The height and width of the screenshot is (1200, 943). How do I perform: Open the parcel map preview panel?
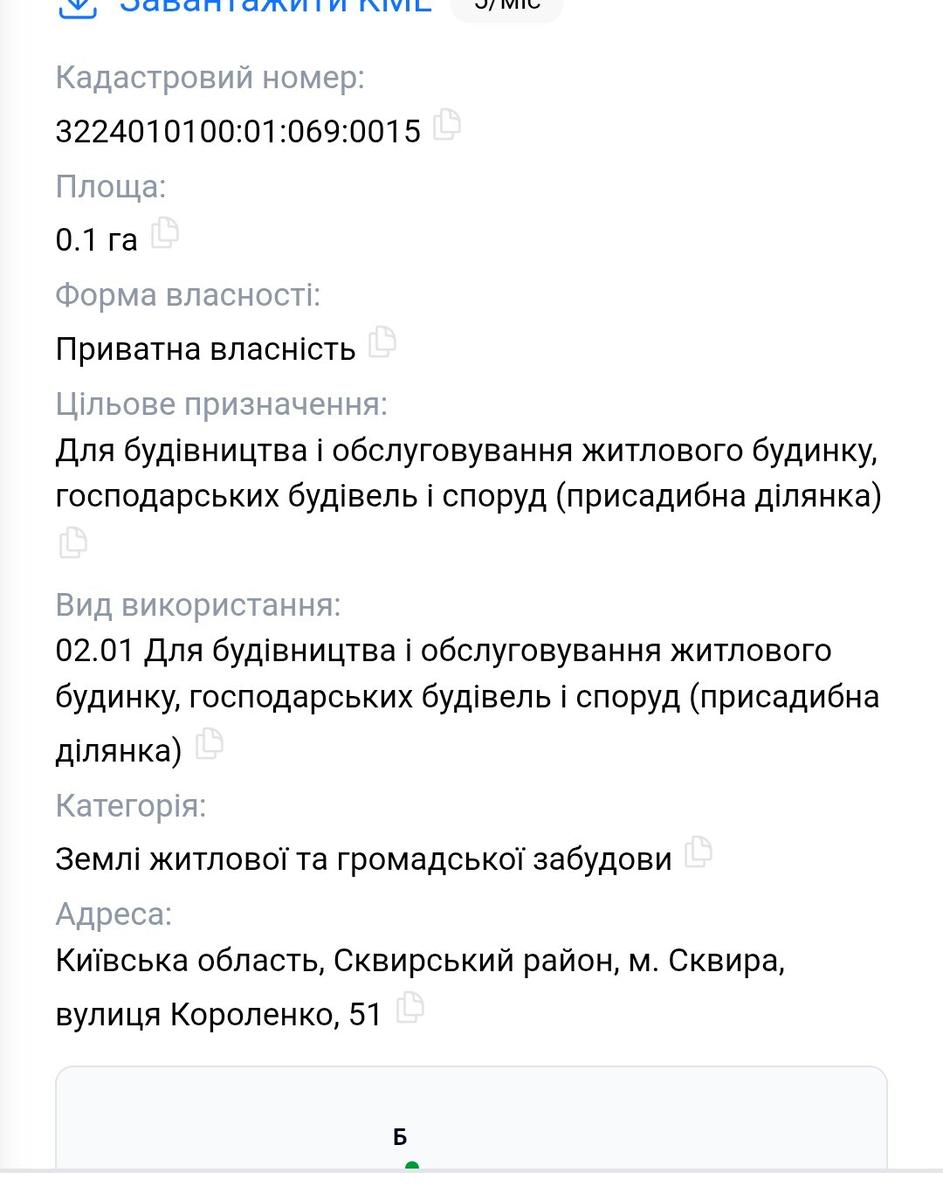coord(471,1118)
